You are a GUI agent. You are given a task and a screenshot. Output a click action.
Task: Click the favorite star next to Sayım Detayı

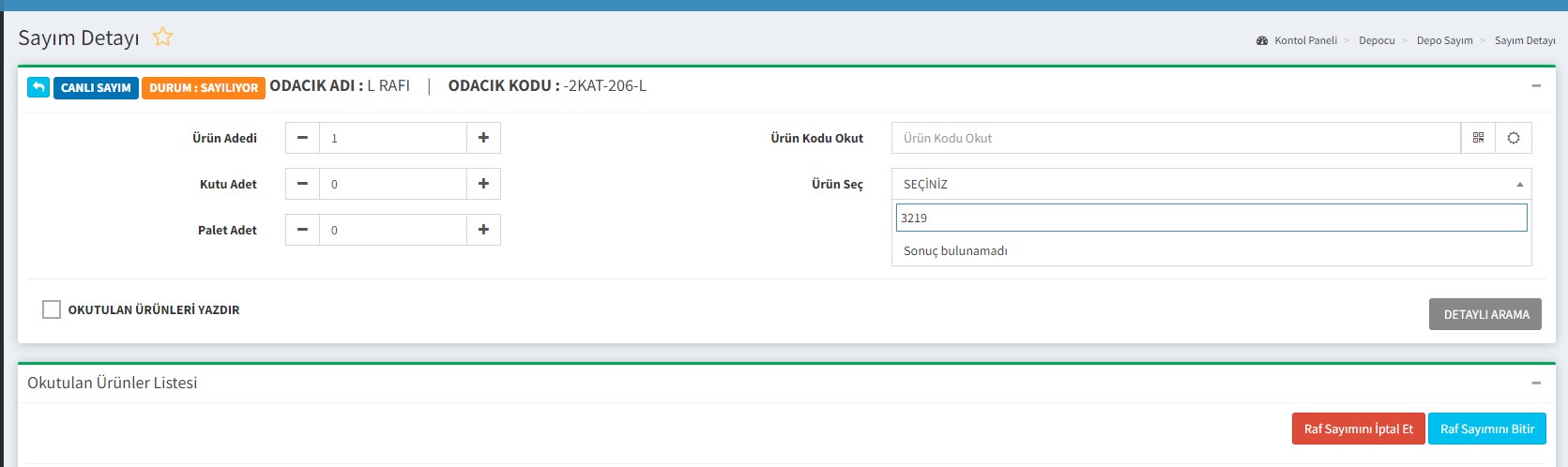162,38
